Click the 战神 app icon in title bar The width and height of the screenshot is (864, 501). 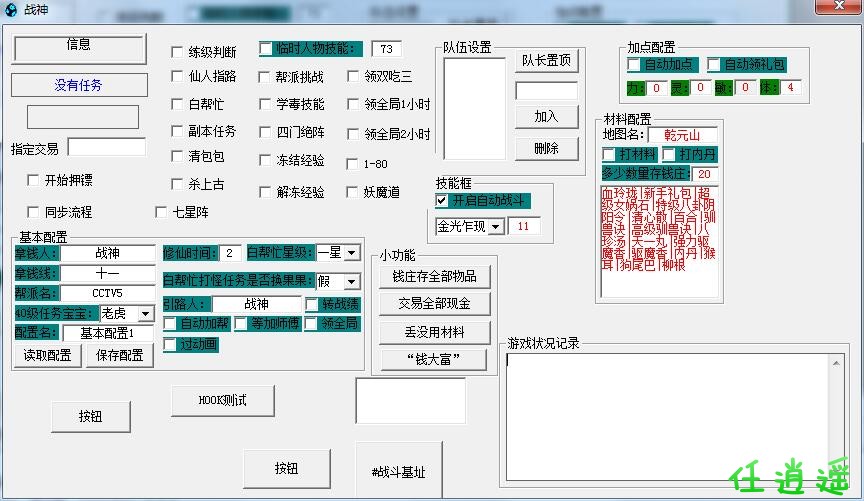11,9
